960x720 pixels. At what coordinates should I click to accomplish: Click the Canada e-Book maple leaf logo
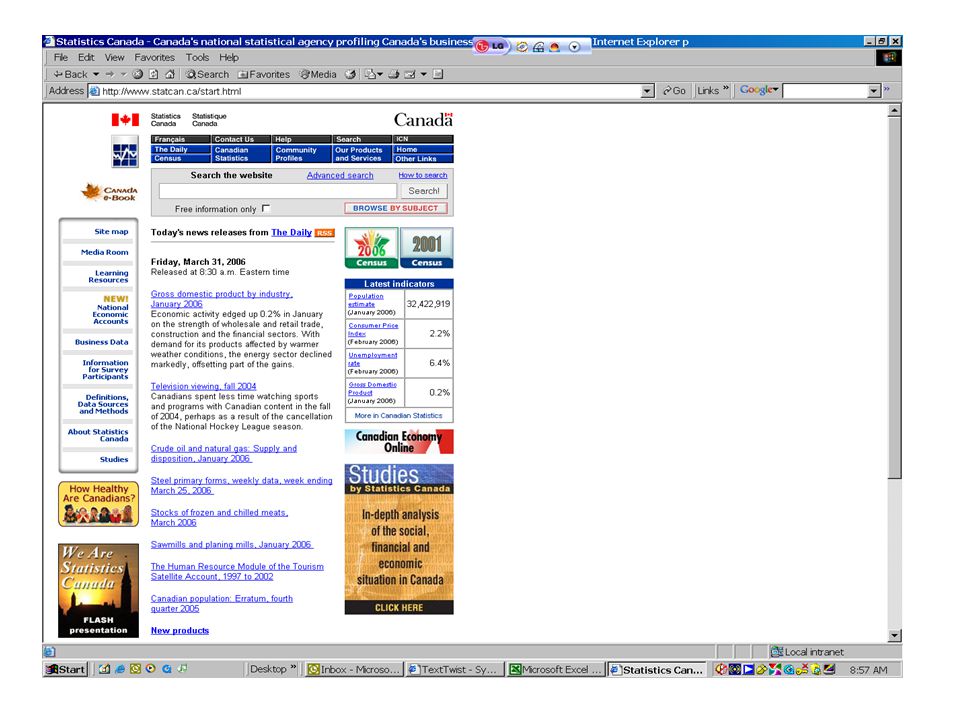pyautogui.click(x=109, y=192)
